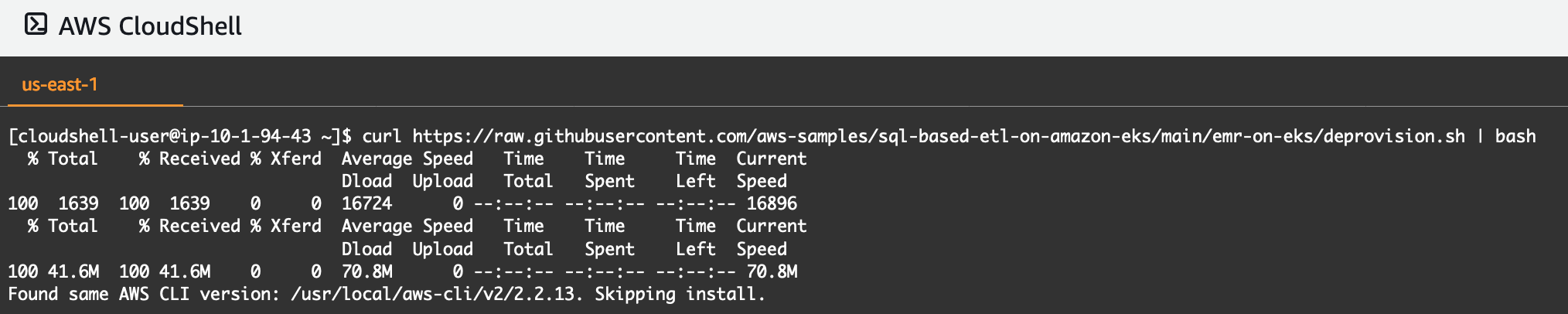
Task: Click the 'bash' word after pipe
Action: 1515,136
